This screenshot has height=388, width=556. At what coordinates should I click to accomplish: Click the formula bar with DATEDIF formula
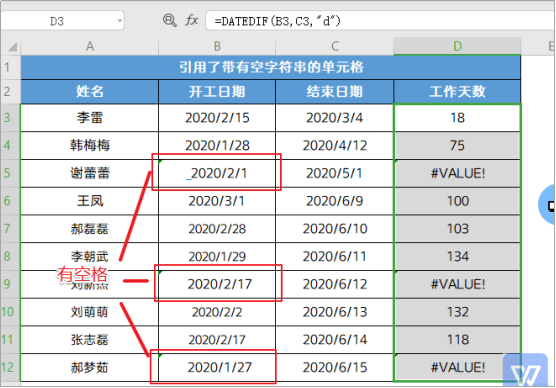379,21
